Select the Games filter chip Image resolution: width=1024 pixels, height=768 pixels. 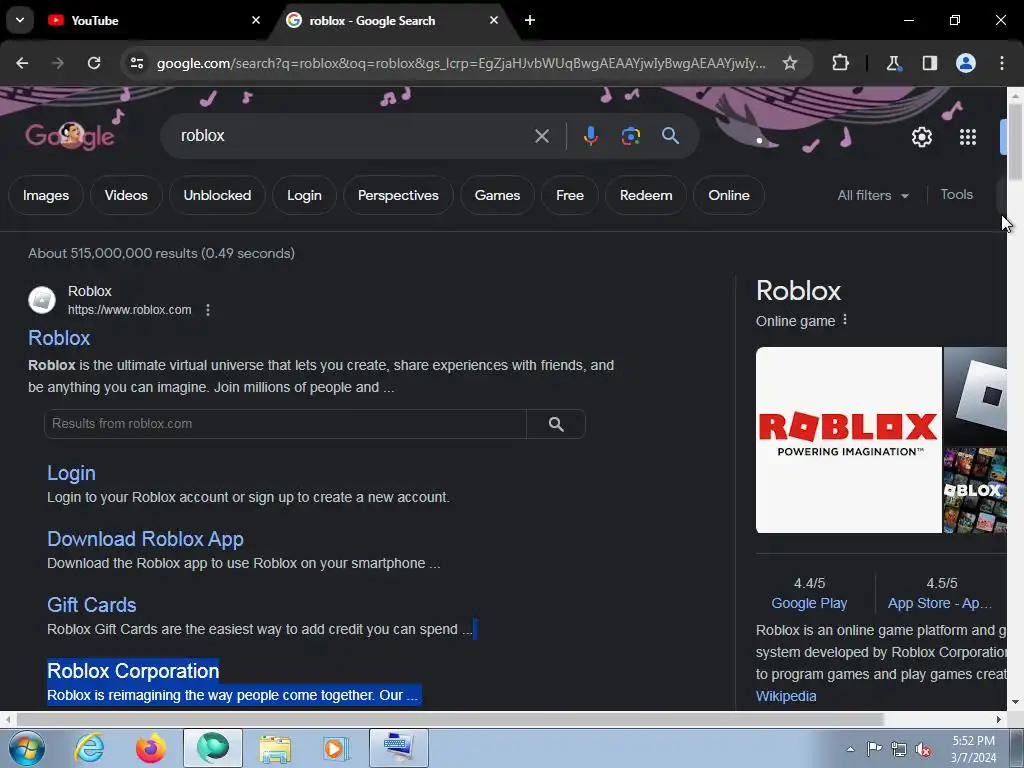(497, 195)
